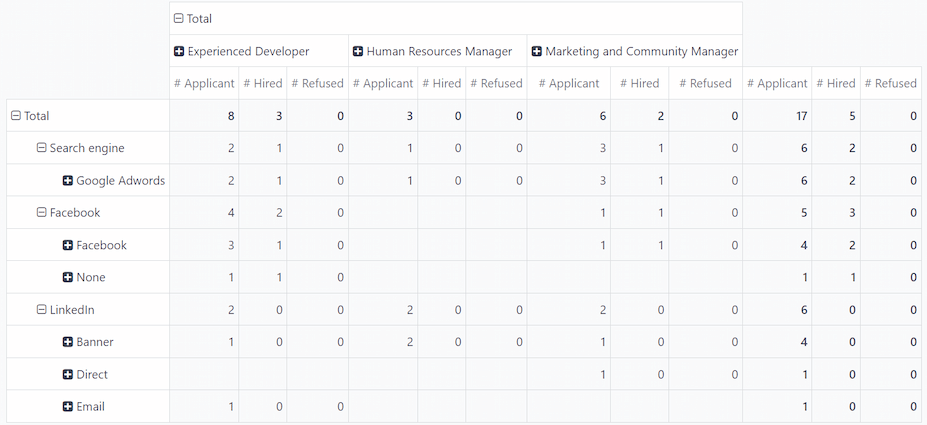This screenshot has width=927, height=425.
Task: Click Total row grand total applicant value 17
Action: pos(801,116)
